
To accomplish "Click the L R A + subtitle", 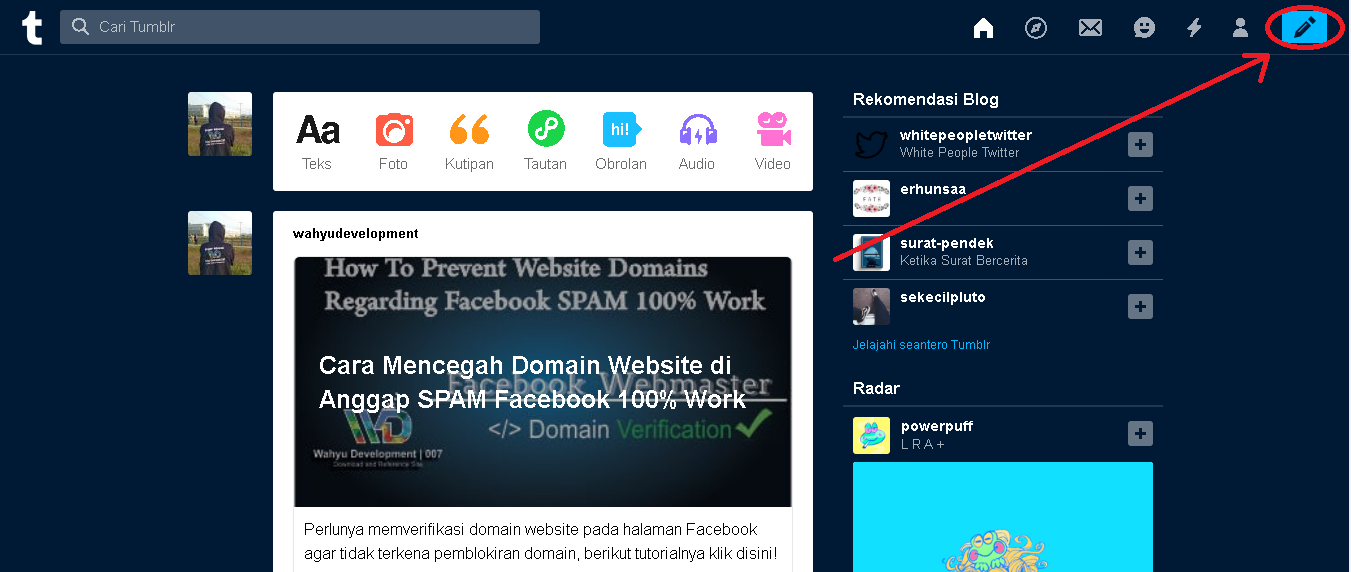I will (x=923, y=444).
